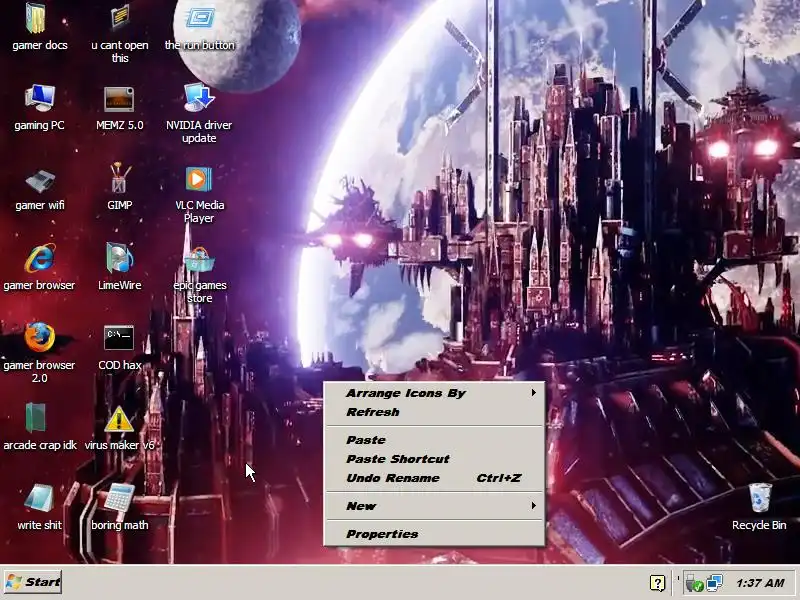Viewport: 800px width, 600px height.
Task: Select the 'gamer browser 2.0' Firefox icon
Action: tap(40, 337)
